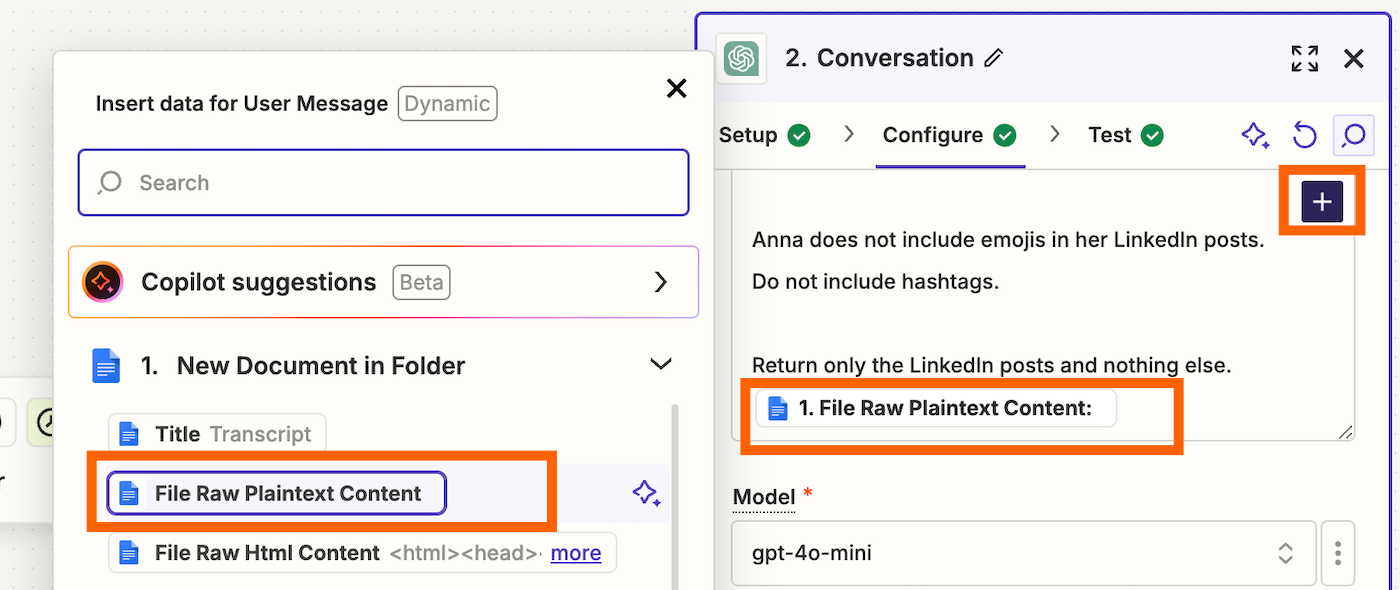Open the Model dropdown showing gpt-4o-mini

(x=1023, y=552)
